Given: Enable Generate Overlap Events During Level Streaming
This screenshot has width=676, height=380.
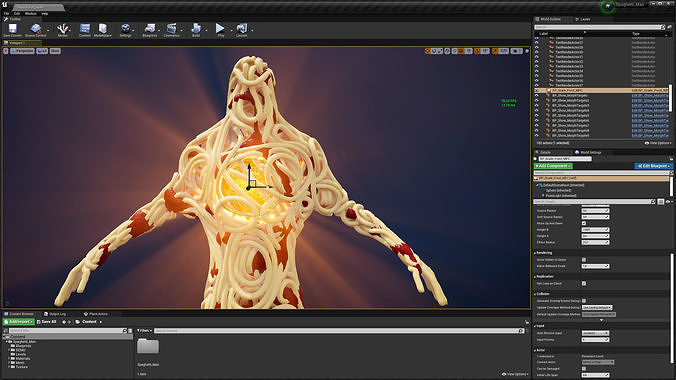Looking at the screenshot, I should coord(584,301).
